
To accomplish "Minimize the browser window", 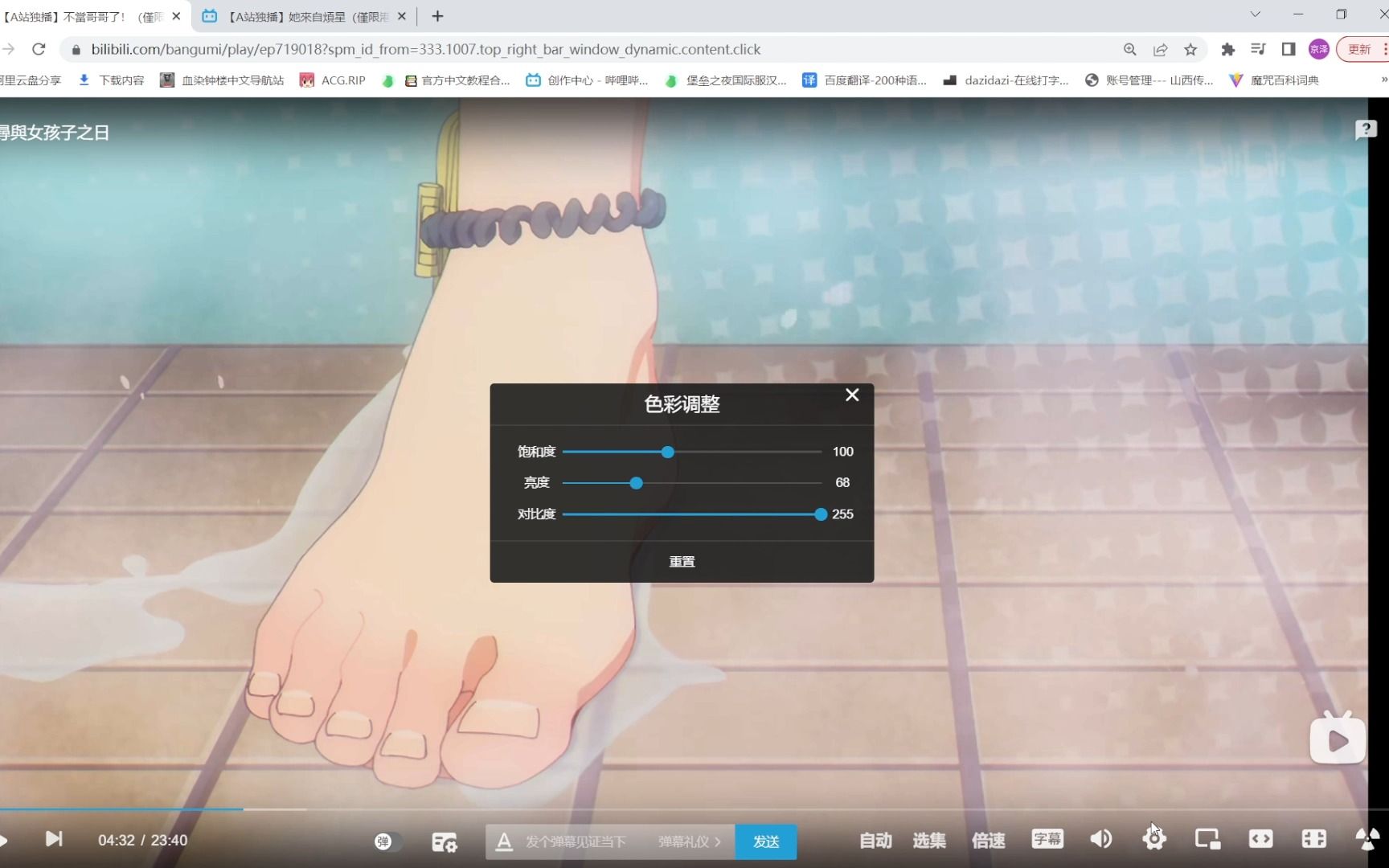I will 1298,14.
